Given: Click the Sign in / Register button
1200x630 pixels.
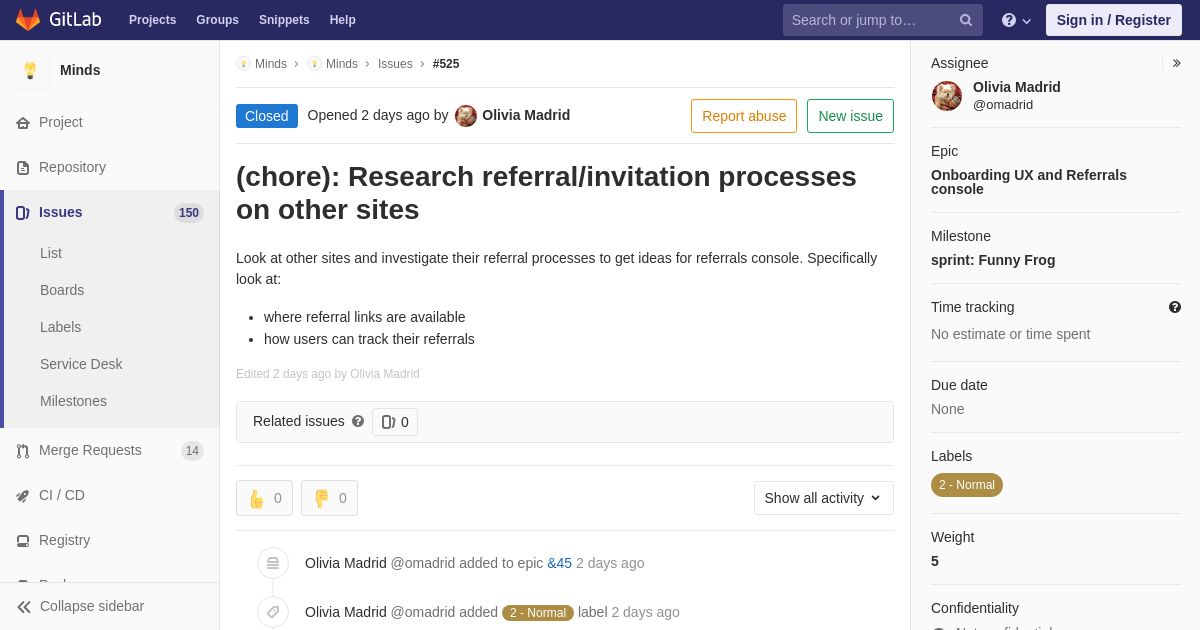Looking at the screenshot, I should [x=1114, y=20].
